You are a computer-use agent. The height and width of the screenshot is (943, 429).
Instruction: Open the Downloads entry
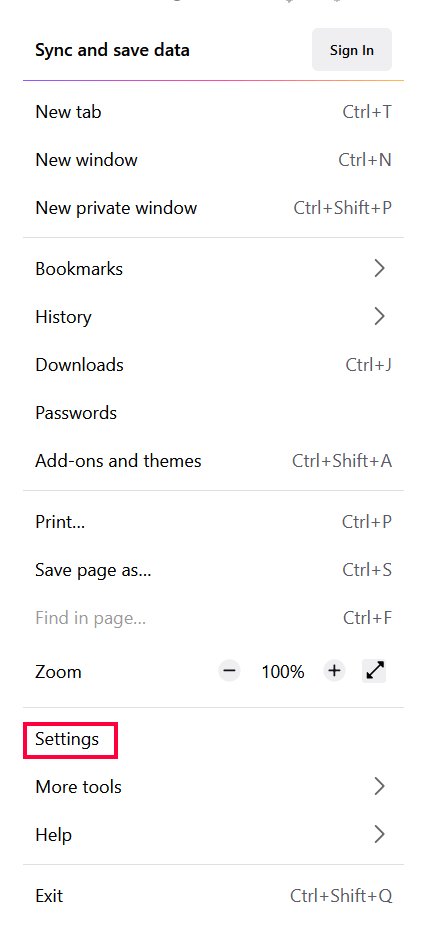click(214, 364)
